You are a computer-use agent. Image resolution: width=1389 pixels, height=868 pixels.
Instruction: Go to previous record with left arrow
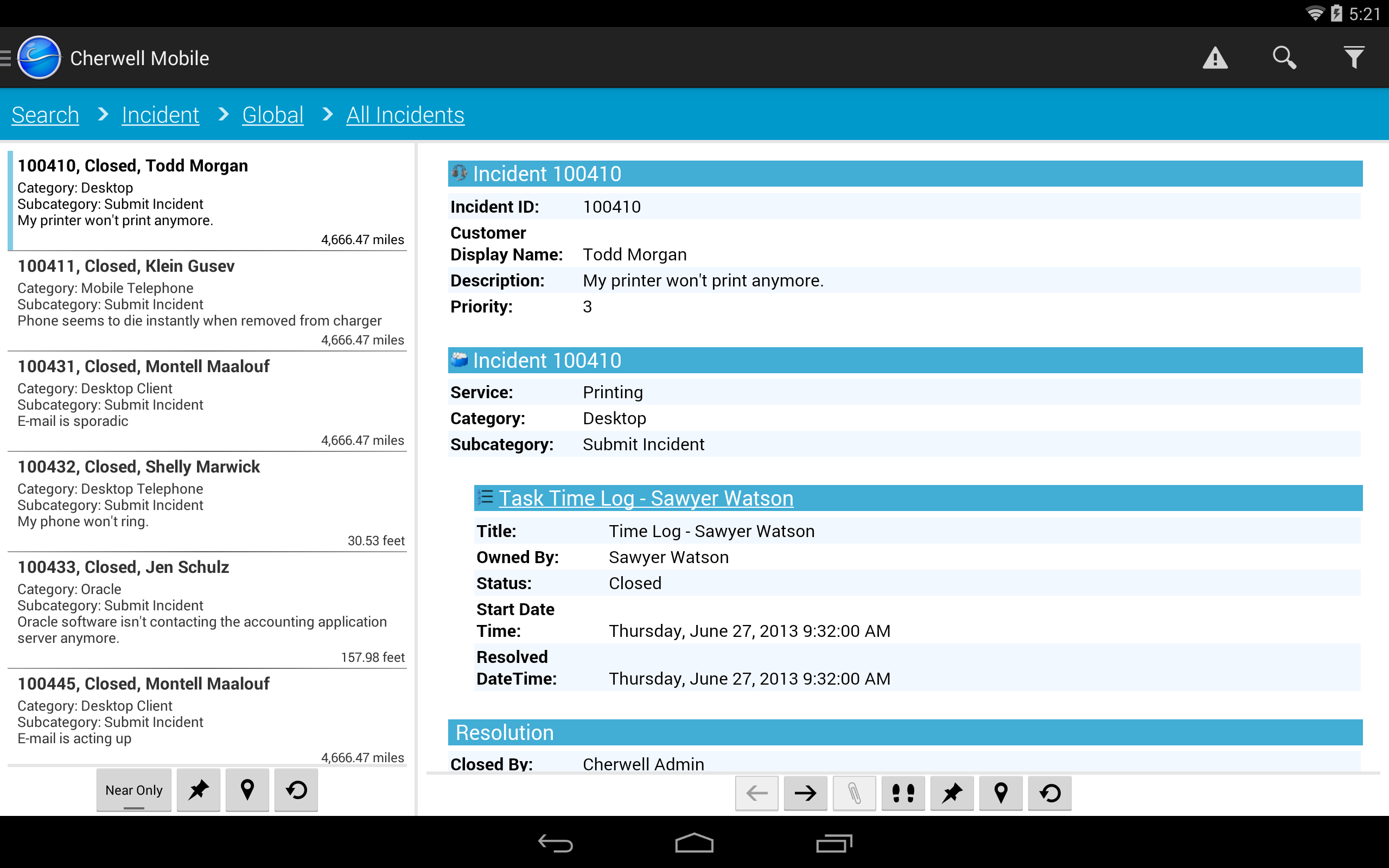point(756,793)
